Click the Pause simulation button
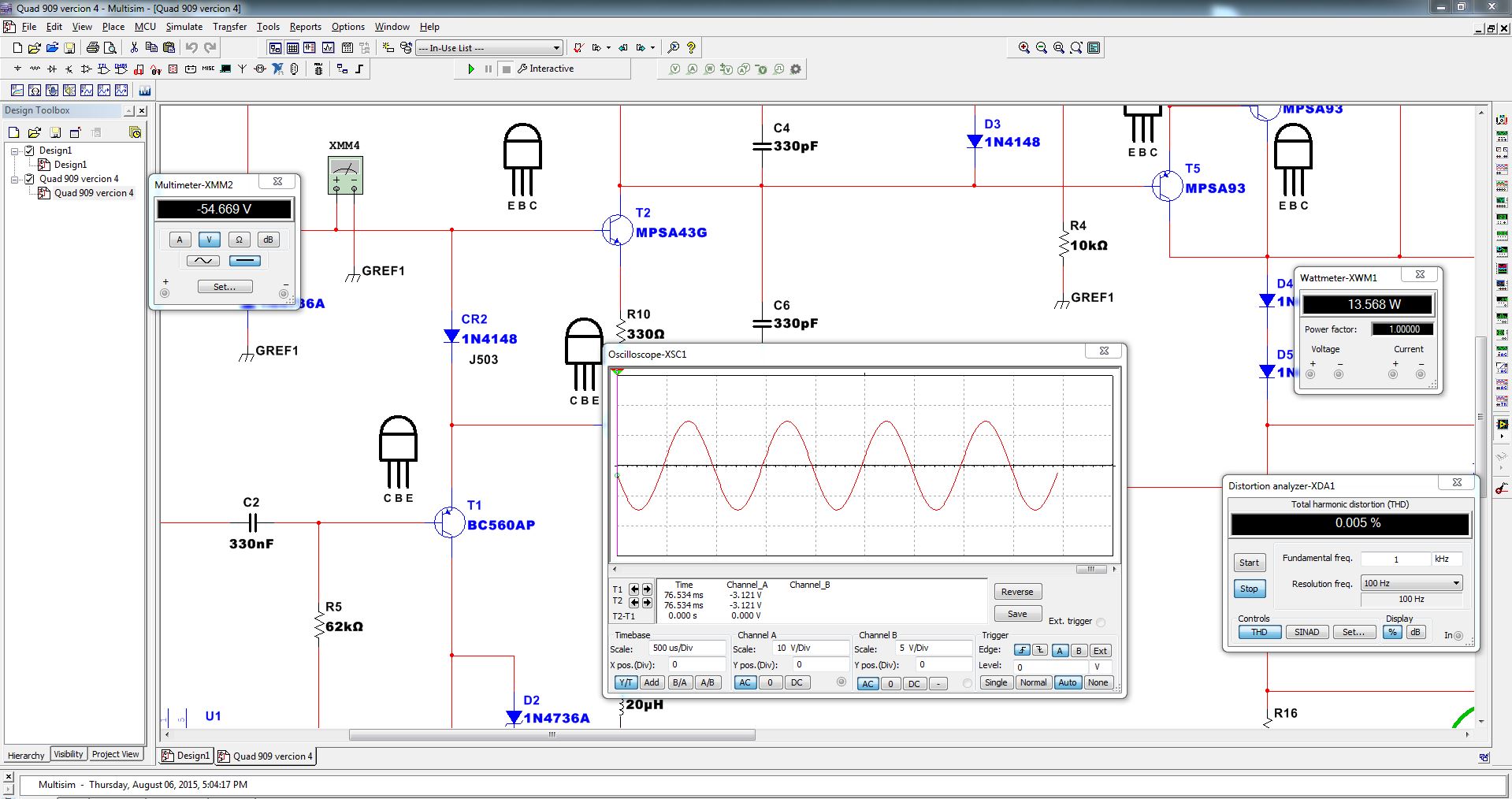This screenshot has width=1512, height=799. 489,69
